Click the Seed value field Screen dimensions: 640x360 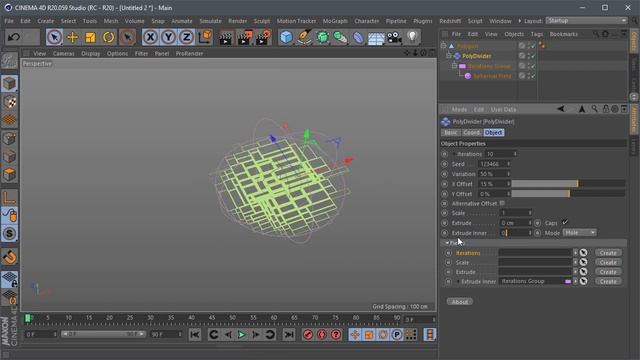493,164
